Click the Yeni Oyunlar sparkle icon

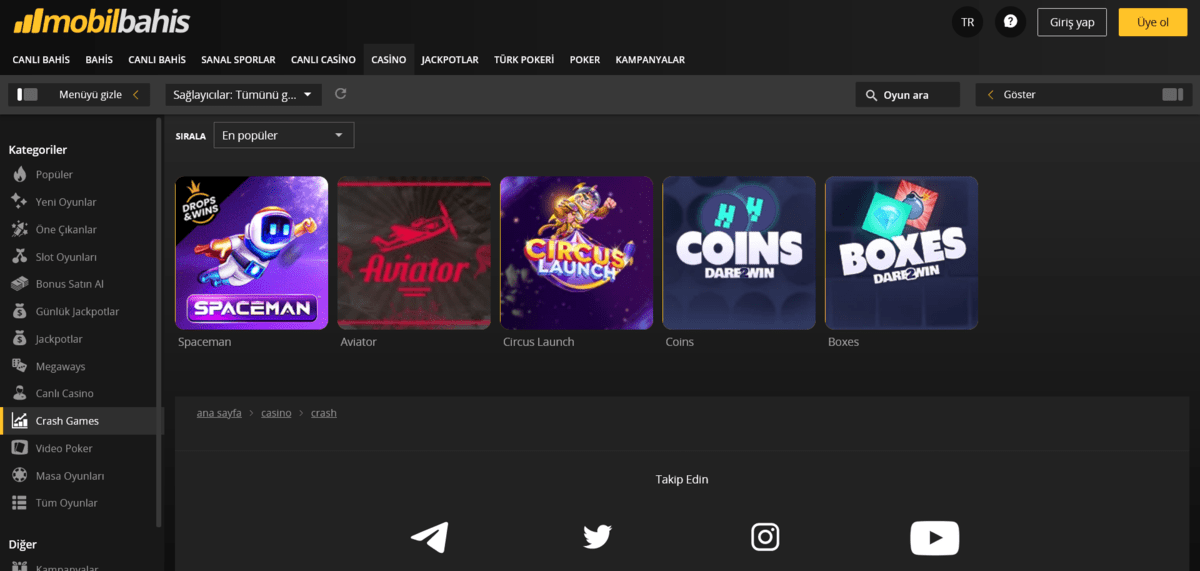click(x=19, y=201)
